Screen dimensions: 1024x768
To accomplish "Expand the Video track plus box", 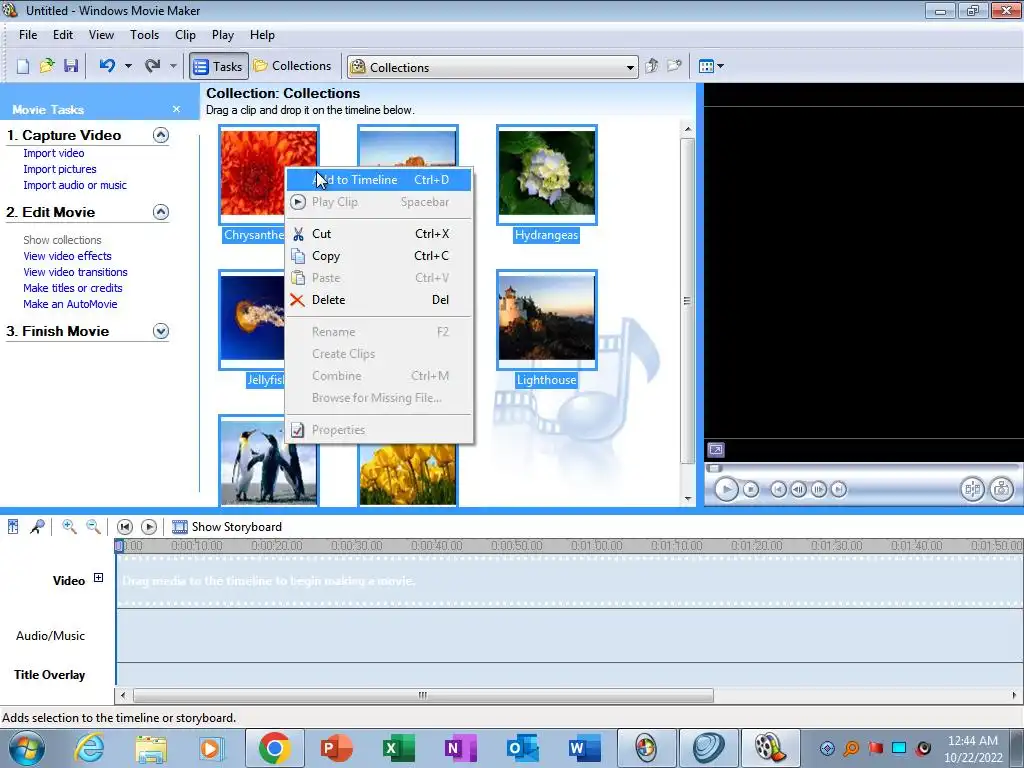I will [x=98, y=577].
